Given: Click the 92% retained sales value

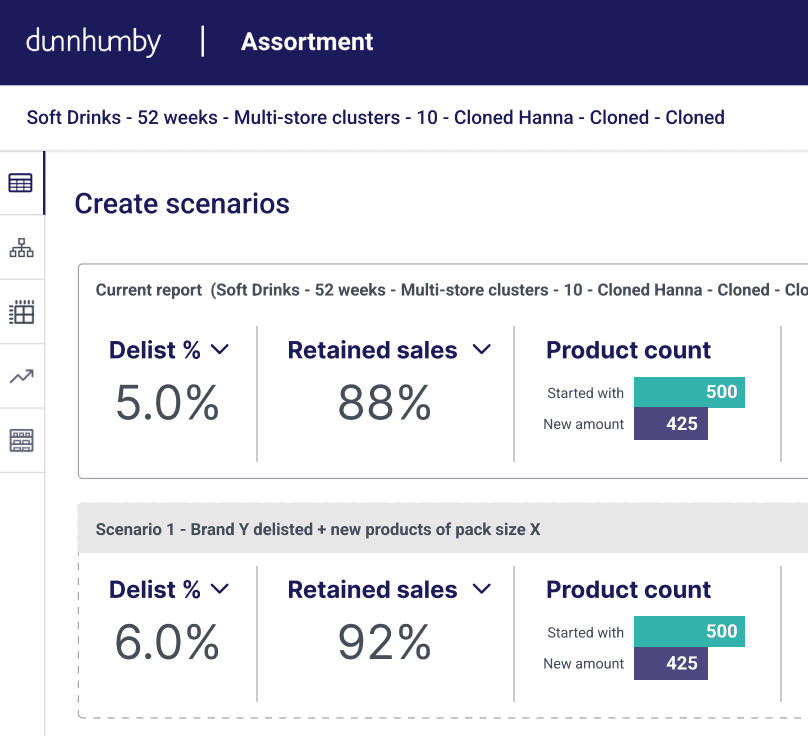Looking at the screenshot, I should coord(384,644).
